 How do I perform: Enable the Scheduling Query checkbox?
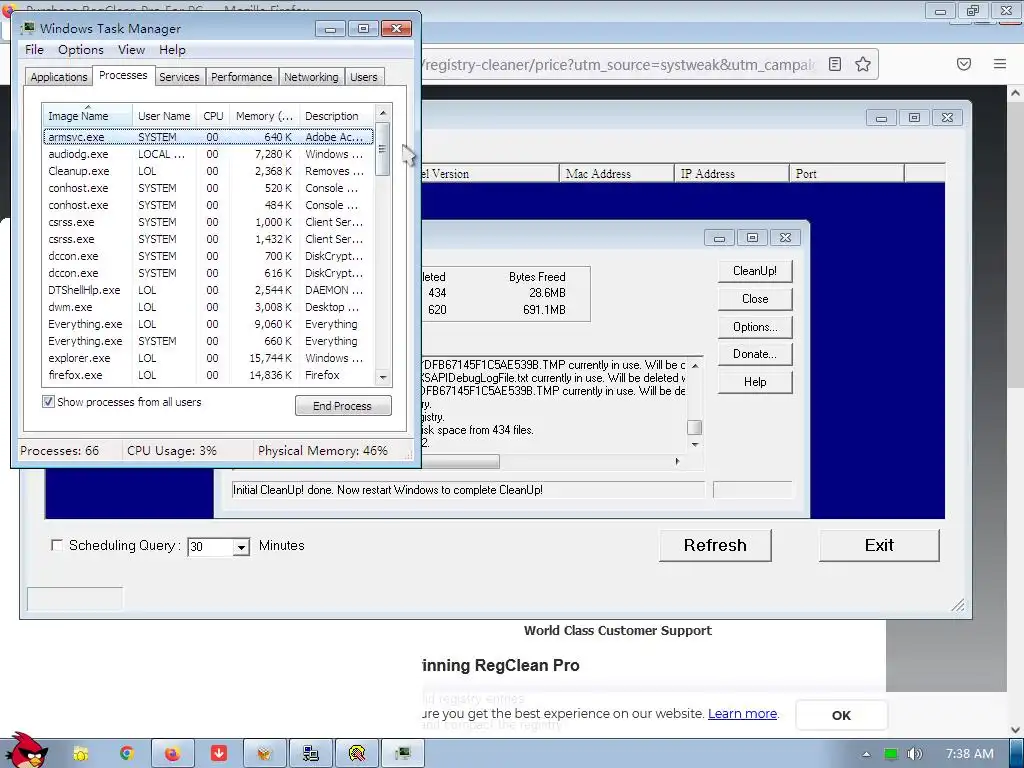57,545
